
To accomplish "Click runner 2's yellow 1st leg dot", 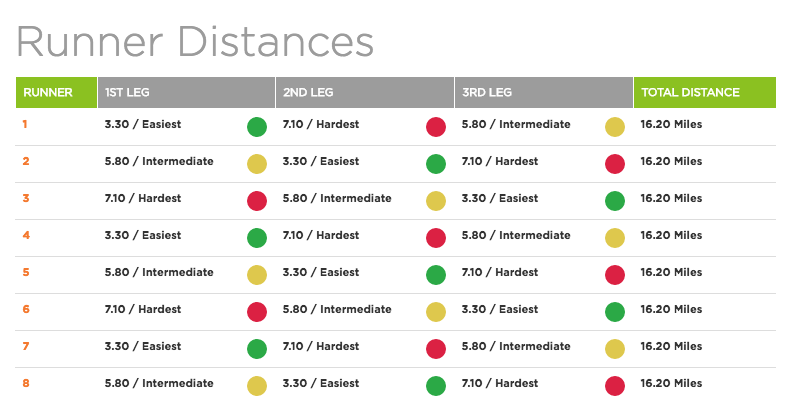I will coord(257,164).
